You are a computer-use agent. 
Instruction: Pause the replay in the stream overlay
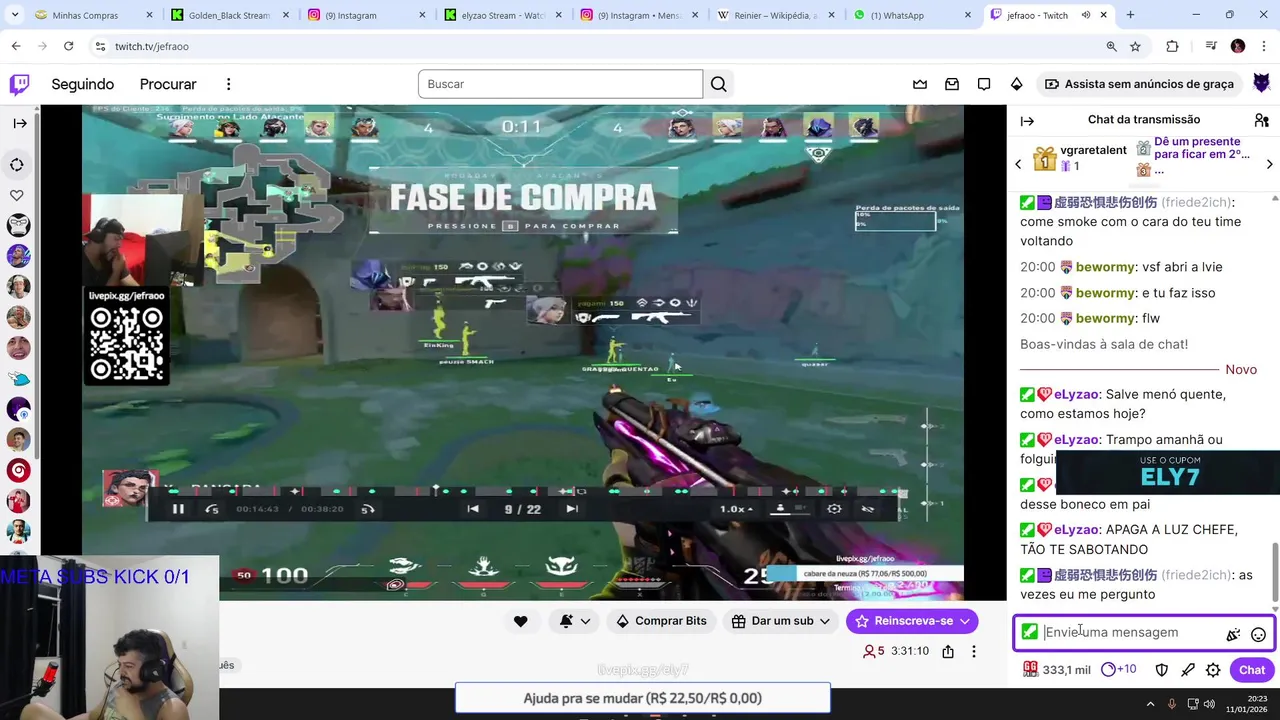pyautogui.click(x=178, y=509)
